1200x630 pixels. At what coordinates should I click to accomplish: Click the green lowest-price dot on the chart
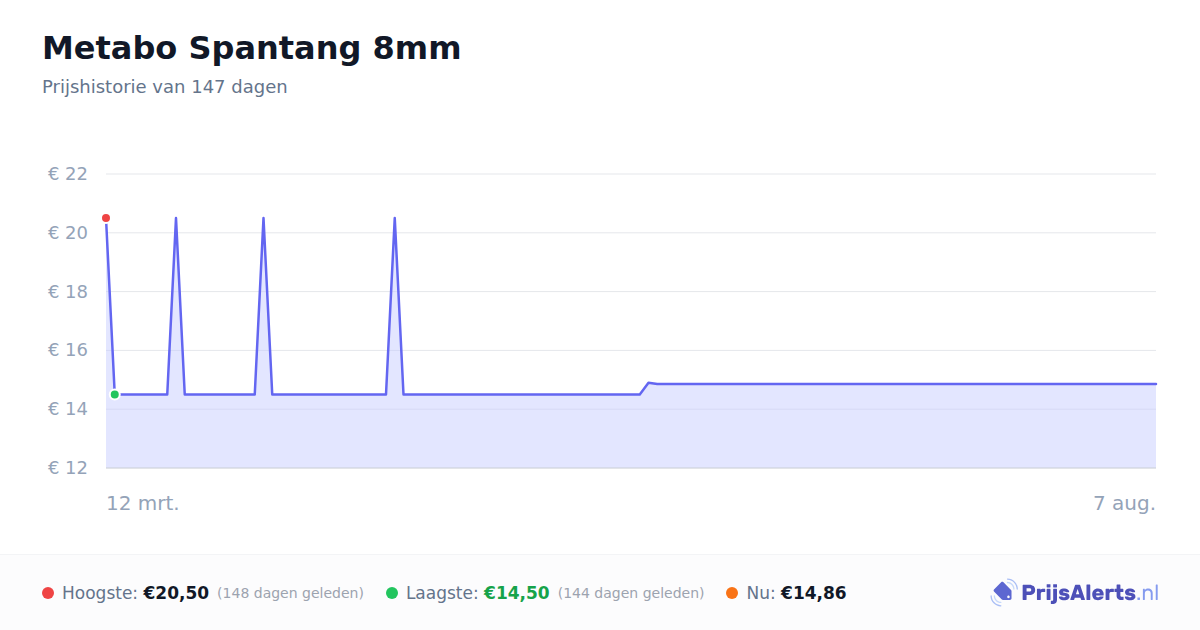[x=115, y=394]
